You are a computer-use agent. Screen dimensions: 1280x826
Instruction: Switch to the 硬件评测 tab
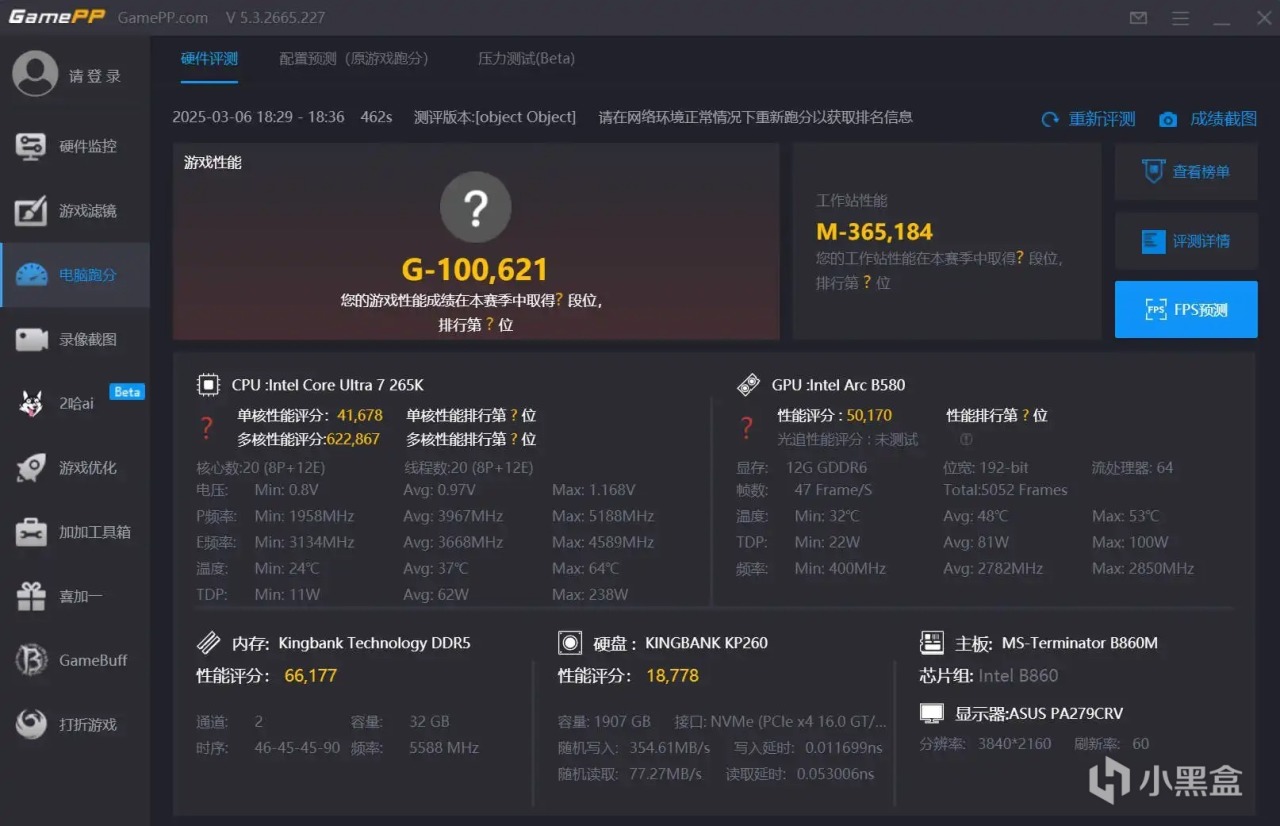209,59
